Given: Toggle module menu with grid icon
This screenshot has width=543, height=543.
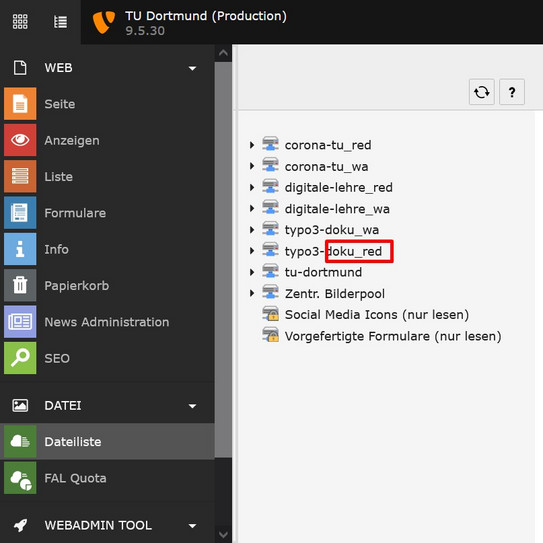Looking at the screenshot, I should [20, 21].
